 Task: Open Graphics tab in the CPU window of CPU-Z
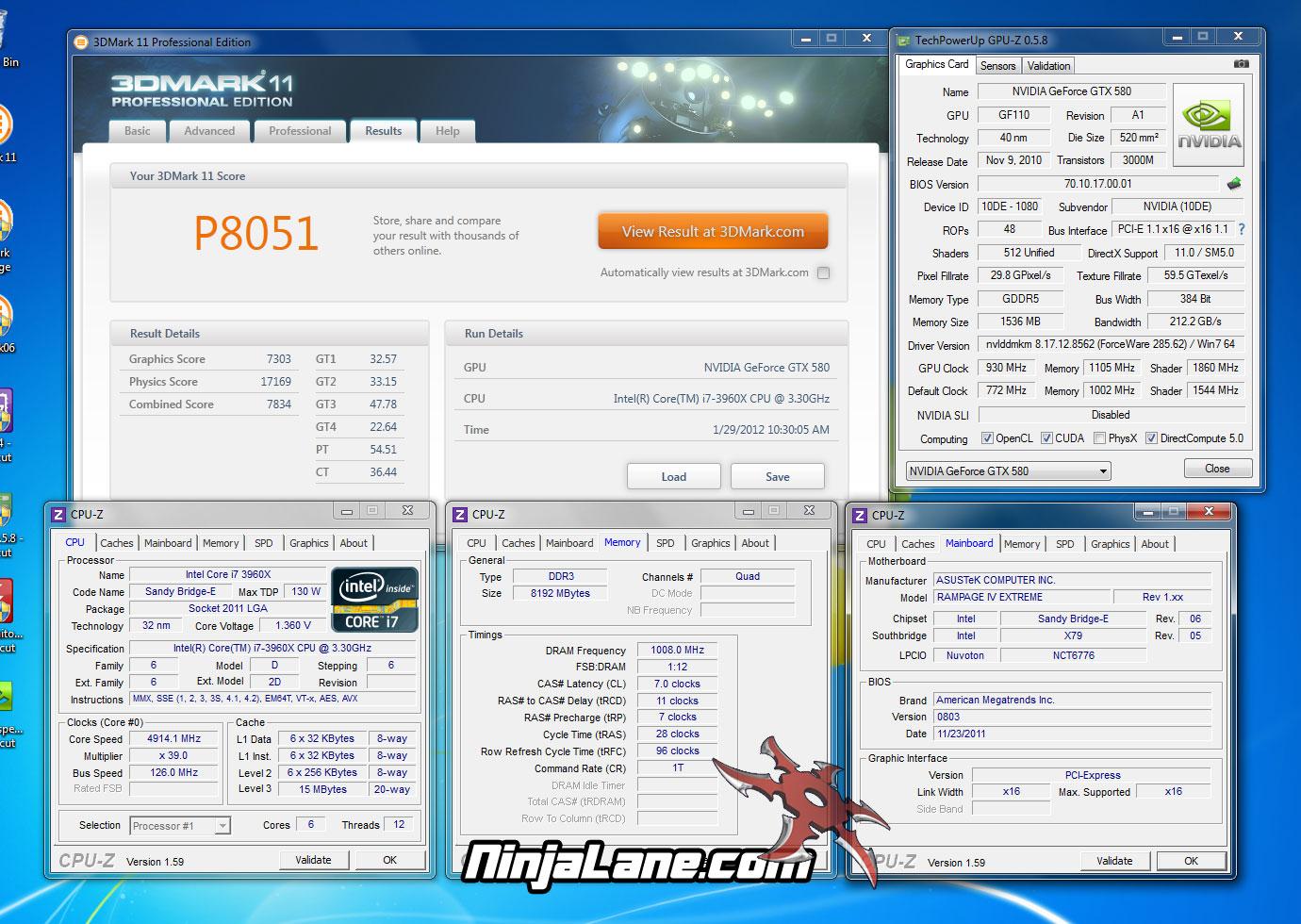(309, 543)
